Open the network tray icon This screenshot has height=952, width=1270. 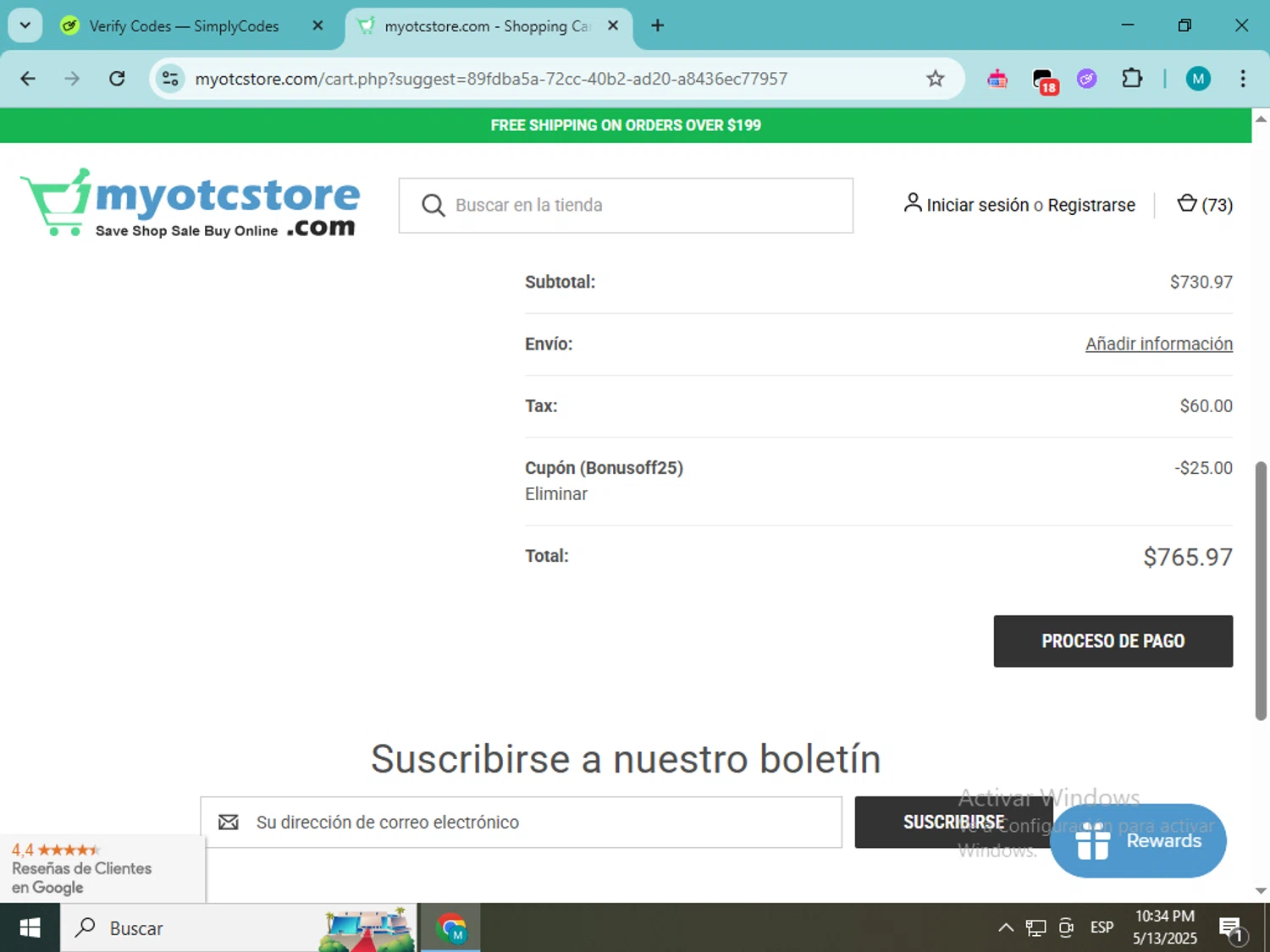[1035, 928]
